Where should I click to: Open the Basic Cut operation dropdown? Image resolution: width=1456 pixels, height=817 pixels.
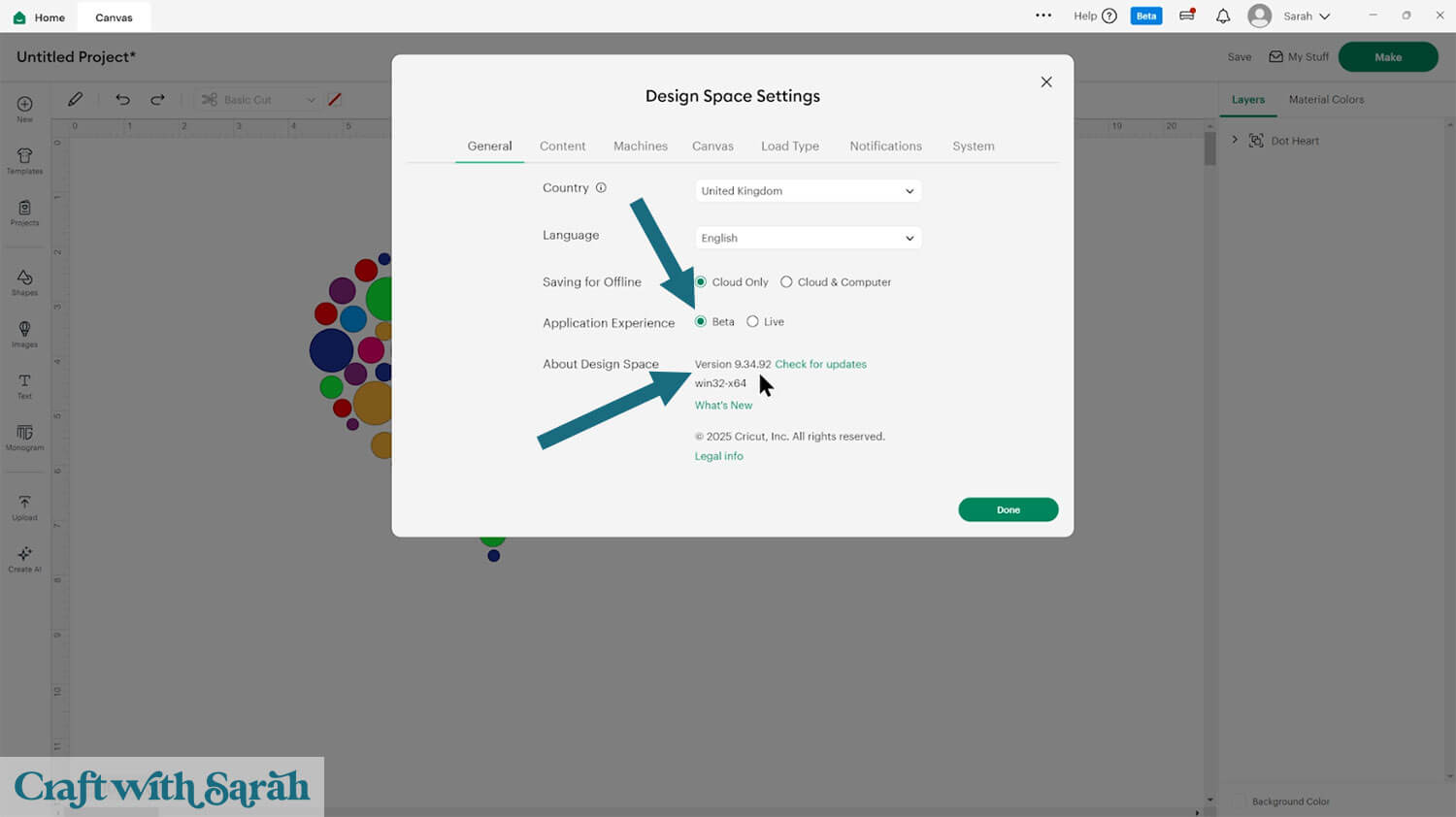point(258,100)
